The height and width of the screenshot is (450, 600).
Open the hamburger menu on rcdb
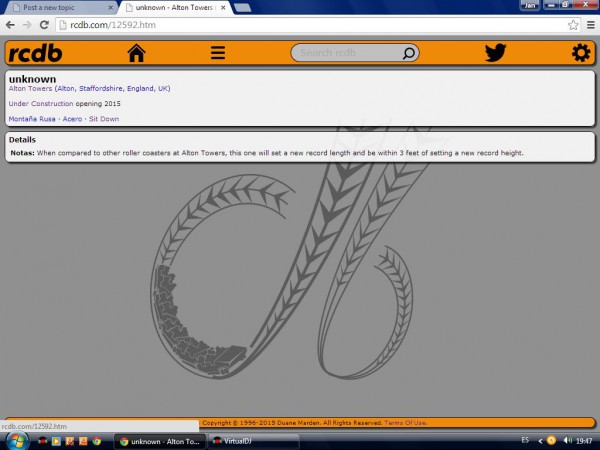pos(217,53)
